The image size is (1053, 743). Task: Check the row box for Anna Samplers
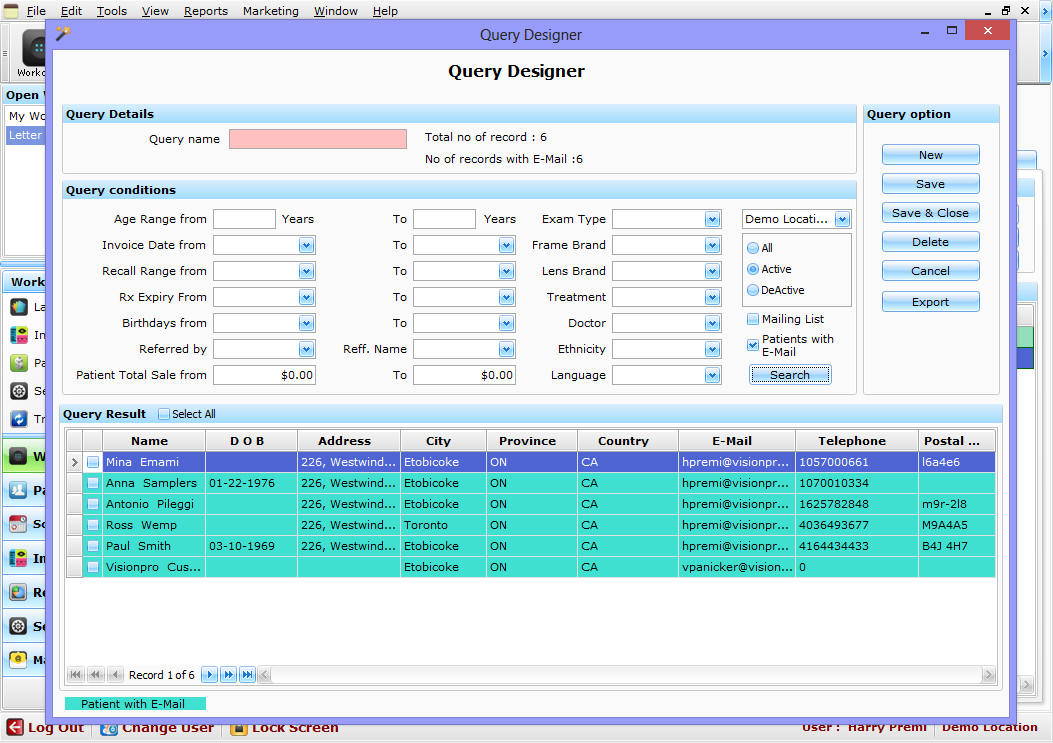click(x=93, y=483)
